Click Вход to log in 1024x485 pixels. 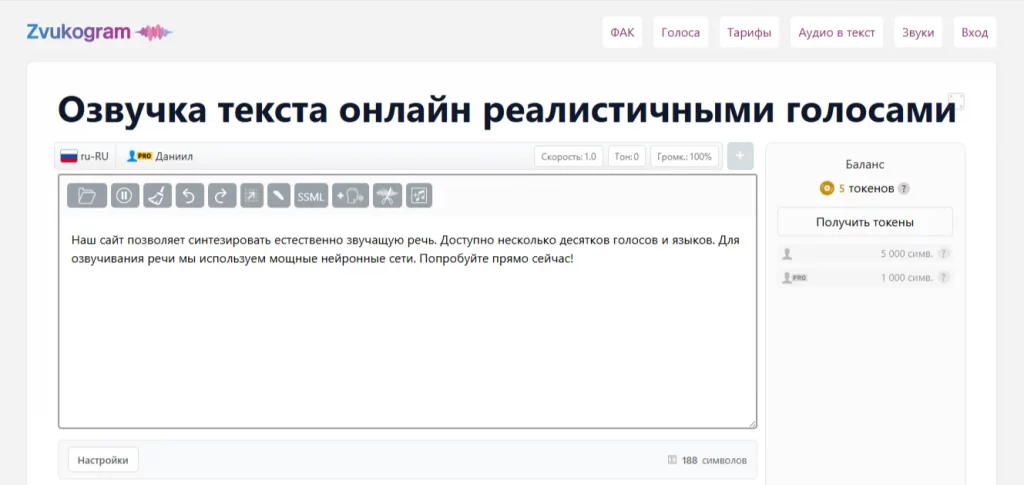[975, 33]
